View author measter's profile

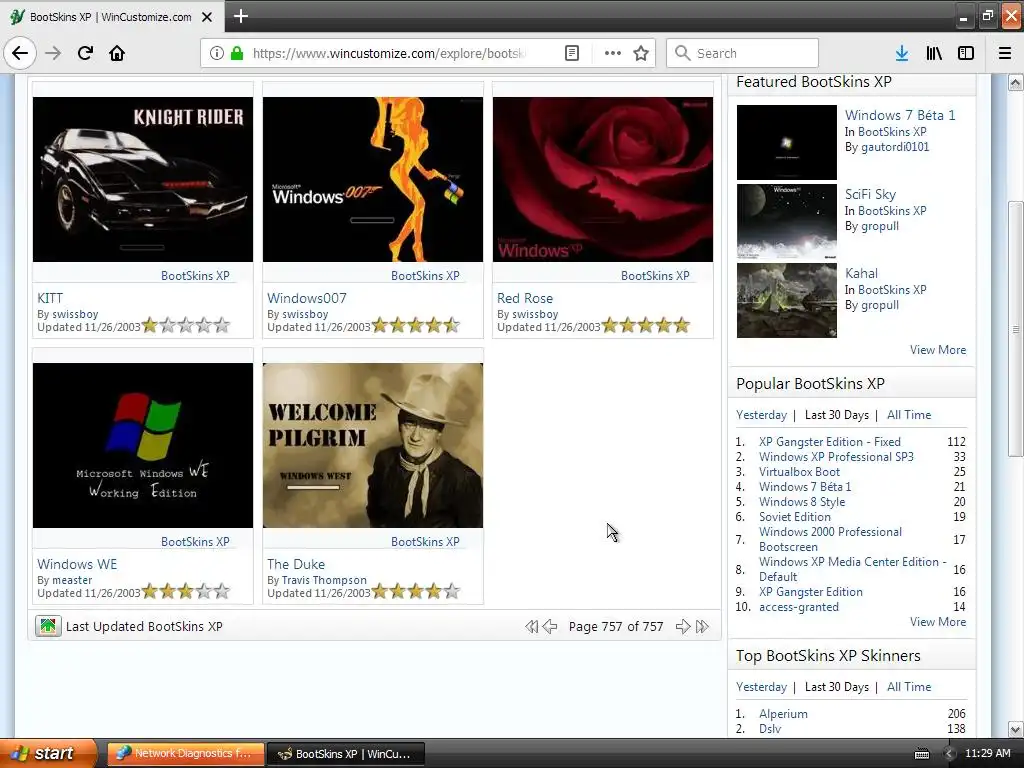coord(72,580)
